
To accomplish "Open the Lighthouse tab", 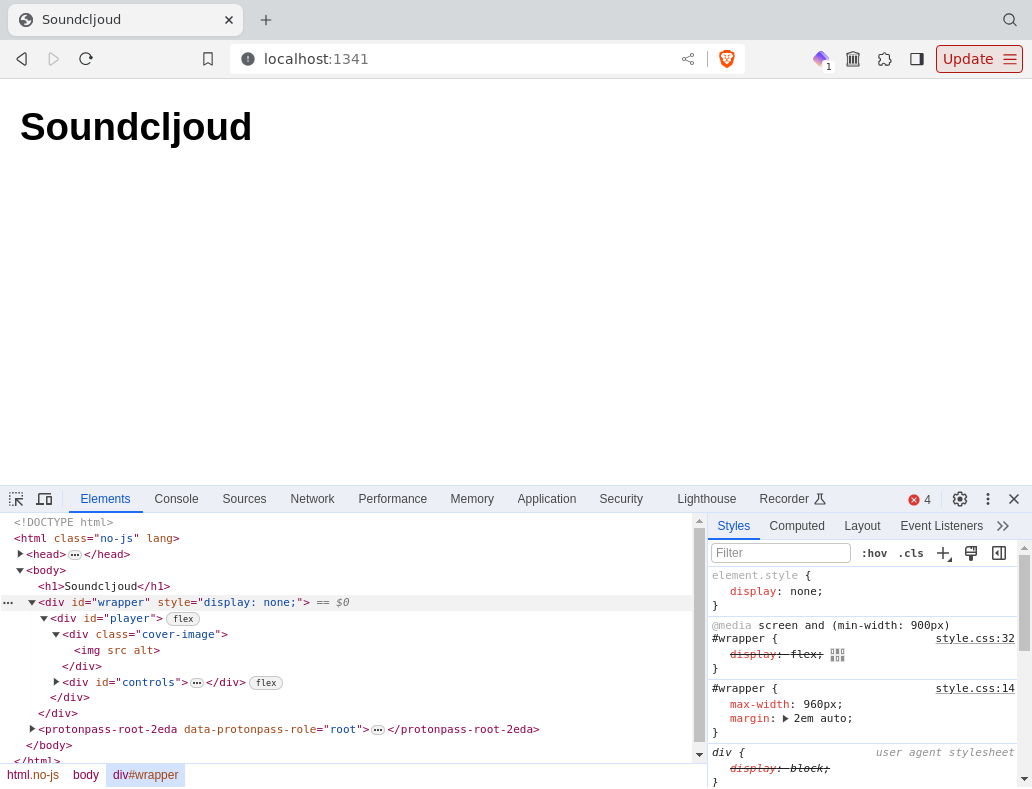I will (x=706, y=499).
